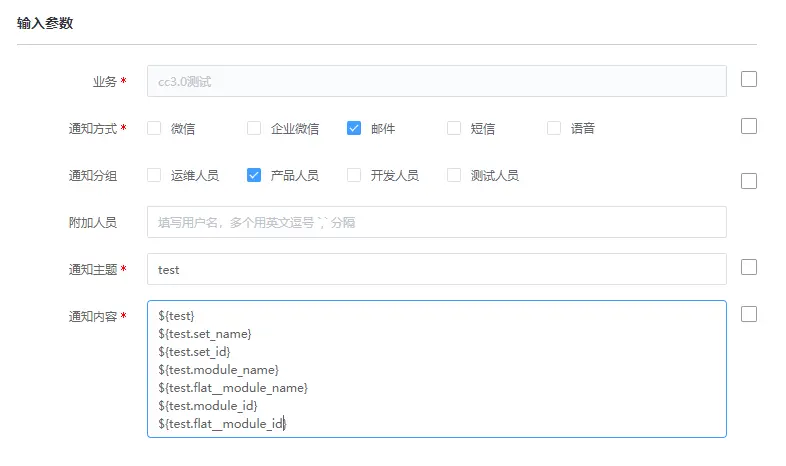This screenshot has height=466, width=786.
Task: Click the ${test.set_id} line in content
Action: pyautogui.click(x=194, y=352)
